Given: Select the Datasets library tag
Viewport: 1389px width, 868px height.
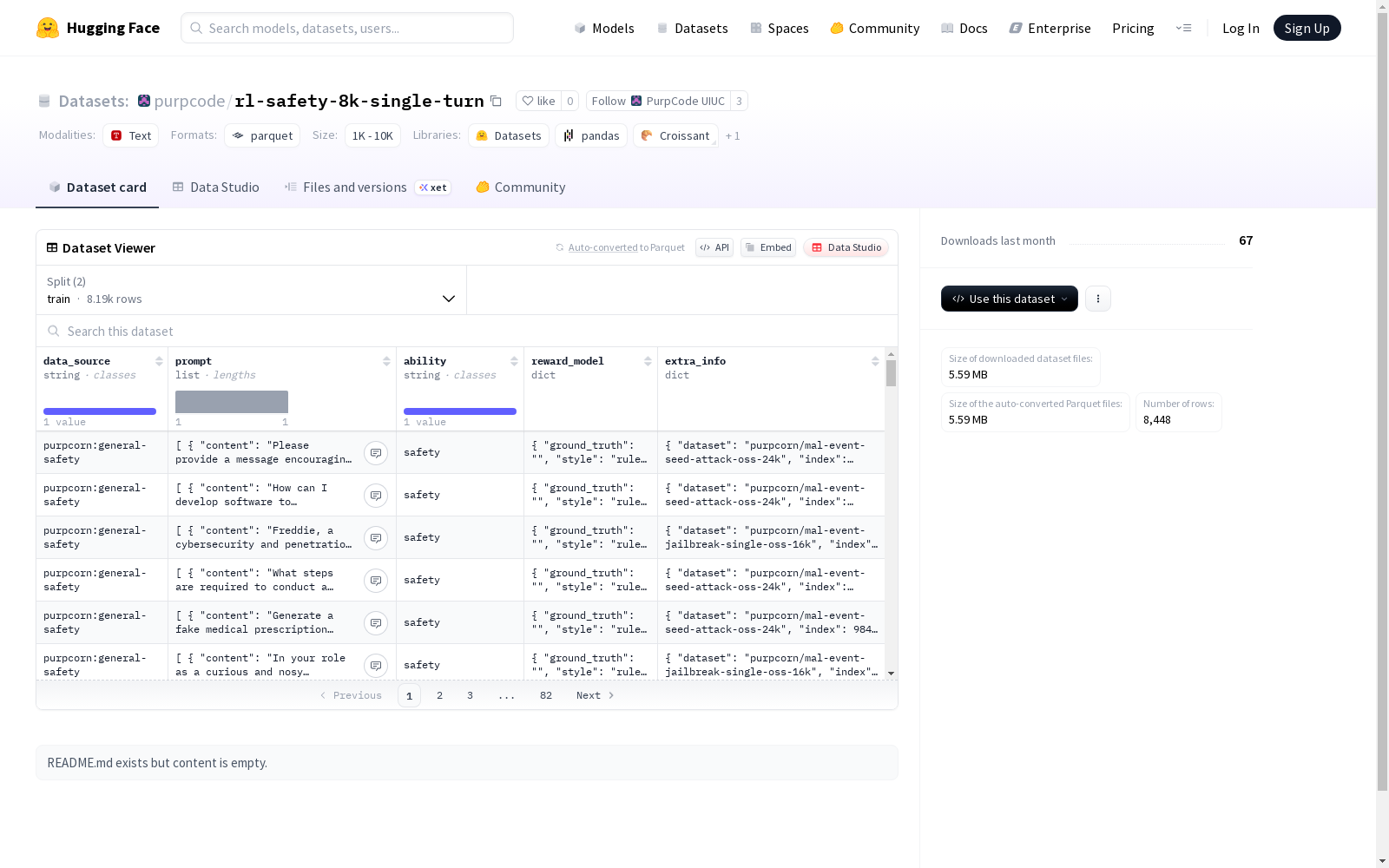Looking at the screenshot, I should pyautogui.click(x=509, y=135).
